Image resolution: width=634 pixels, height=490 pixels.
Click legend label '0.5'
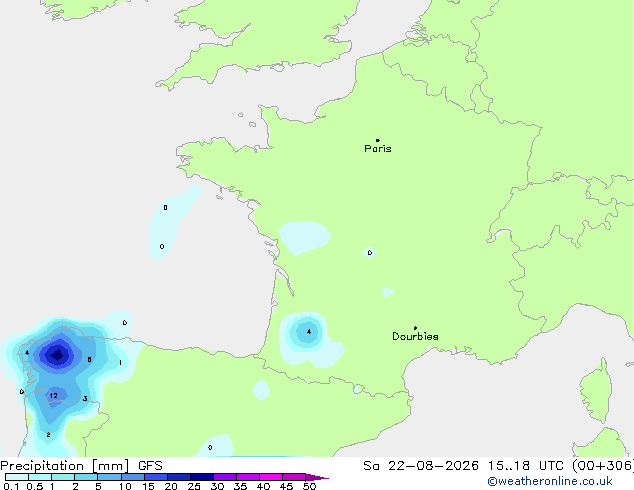[35, 486]
